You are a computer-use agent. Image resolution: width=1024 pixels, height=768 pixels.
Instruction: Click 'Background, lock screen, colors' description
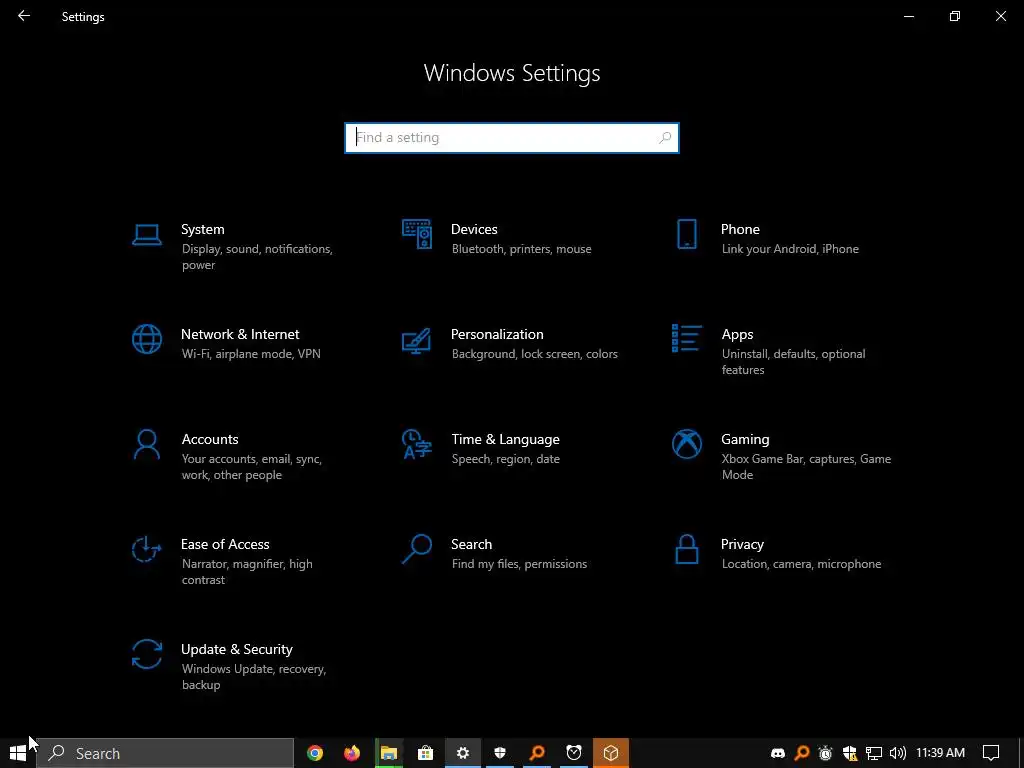click(535, 354)
